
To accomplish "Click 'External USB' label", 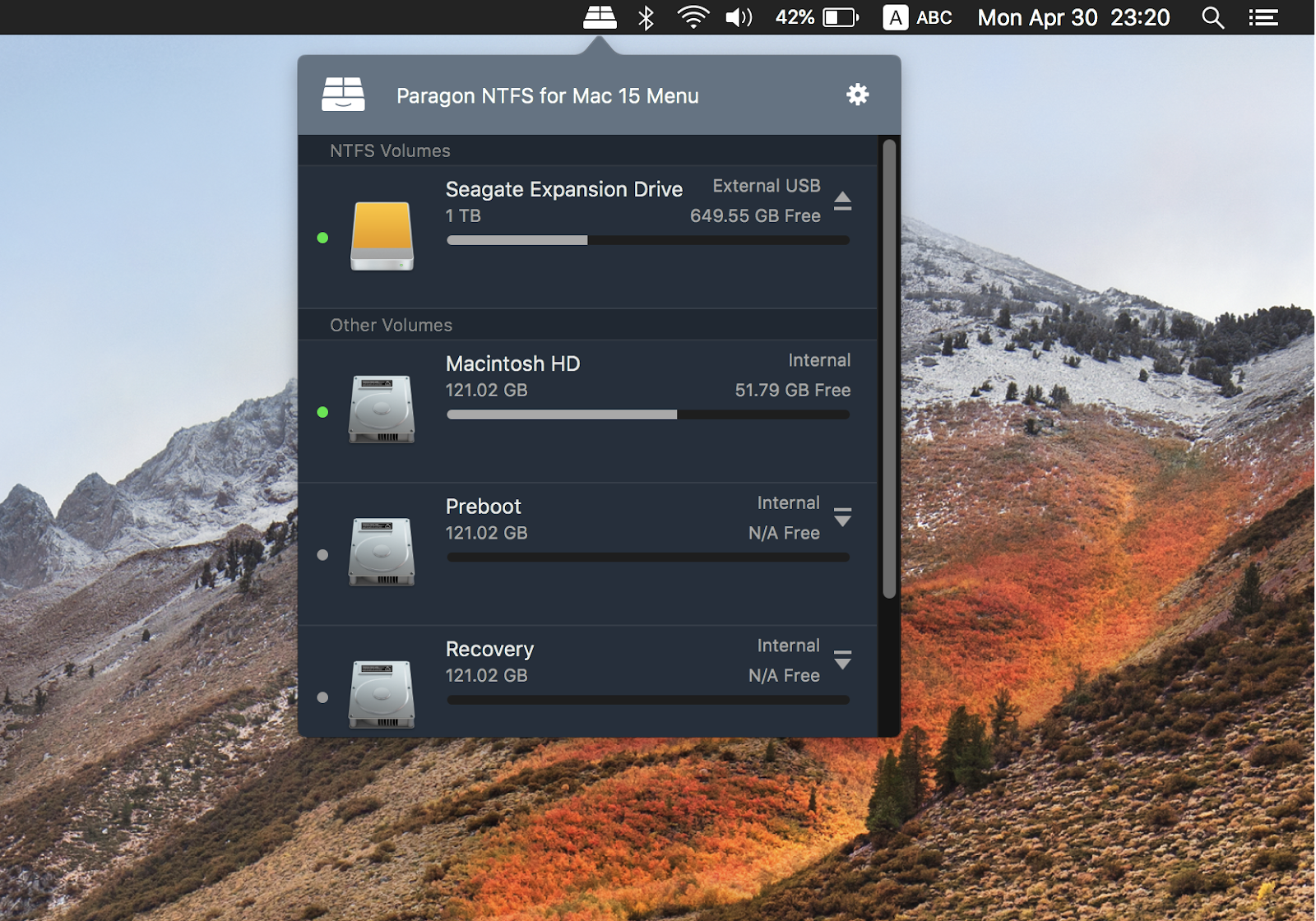I will [x=767, y=186].
